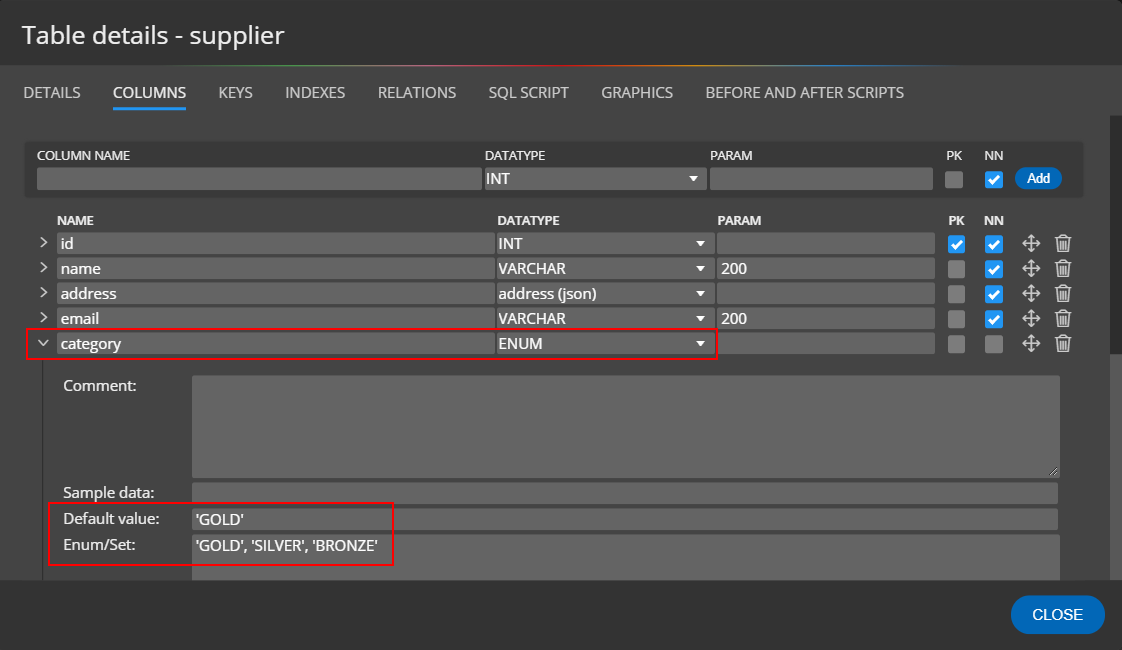Open the datatype dropdown for the address column
The width and height of the screenshot is (1122, 650).
tap(700, 293)
